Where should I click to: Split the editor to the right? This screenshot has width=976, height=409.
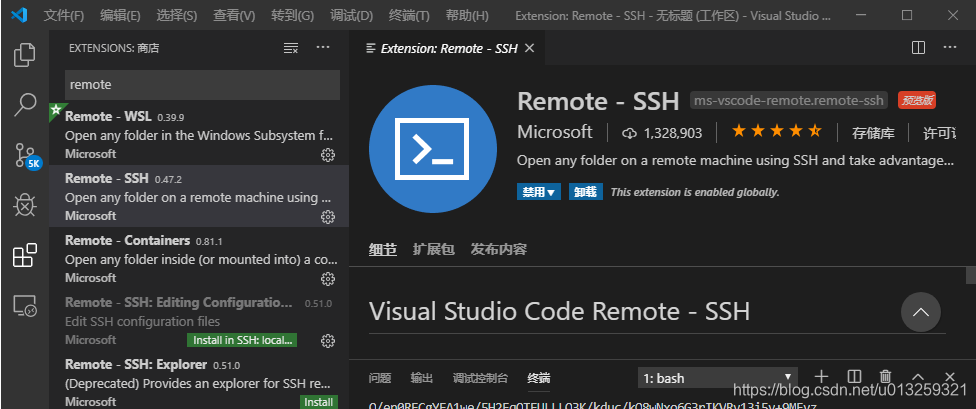(918, 47)
